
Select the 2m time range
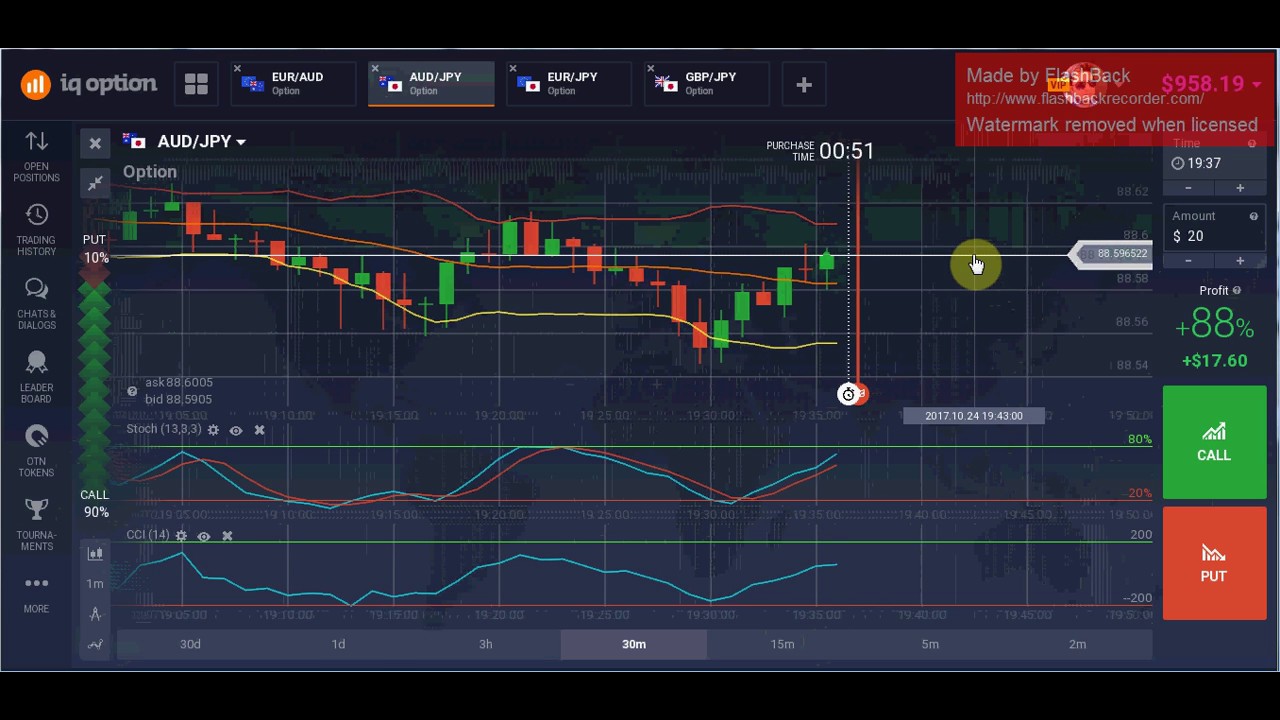(1077, 644)
